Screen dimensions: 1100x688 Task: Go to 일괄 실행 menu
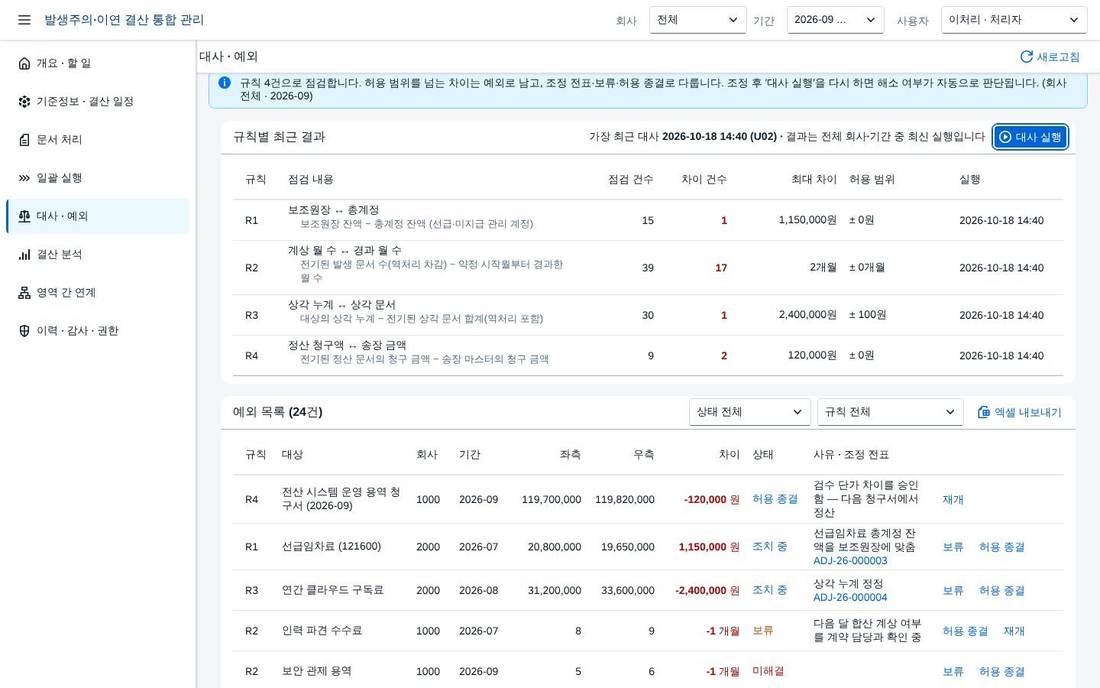tap(98, 178)
